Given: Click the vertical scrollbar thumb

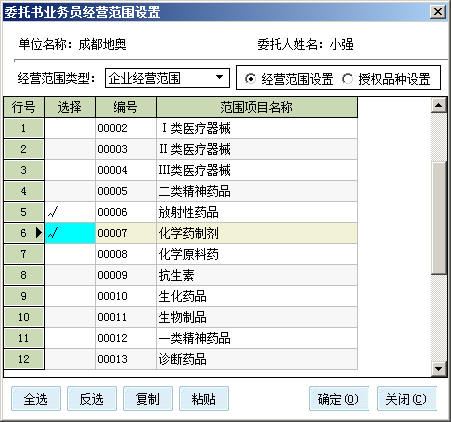Looking at the screenshot, I should click(438, 218).
